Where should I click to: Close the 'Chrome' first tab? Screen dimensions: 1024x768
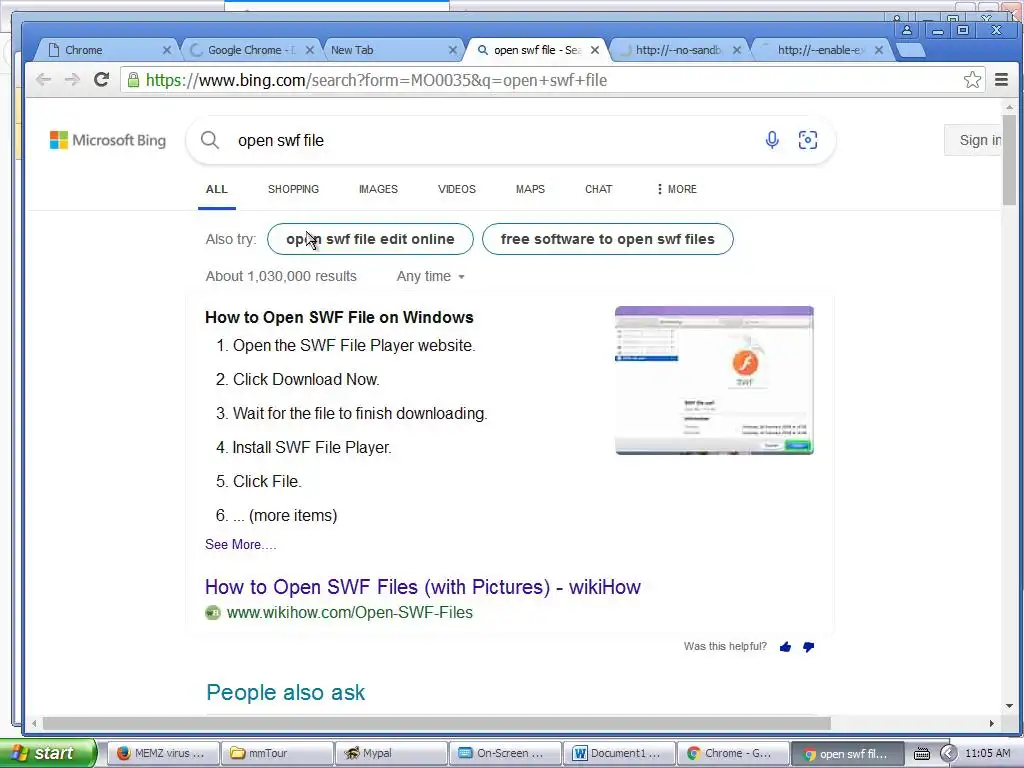(x=167, y=50)
